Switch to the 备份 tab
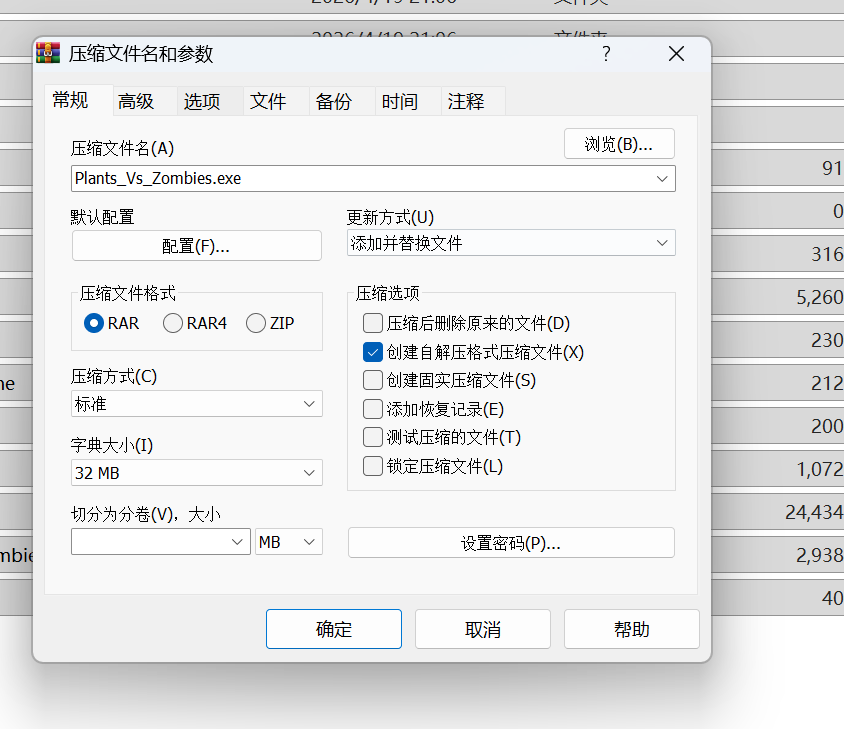 [x=333, y=101]
